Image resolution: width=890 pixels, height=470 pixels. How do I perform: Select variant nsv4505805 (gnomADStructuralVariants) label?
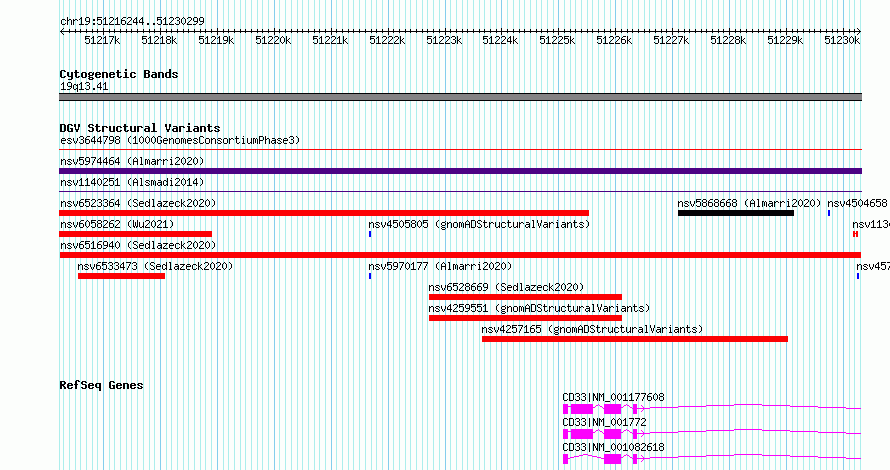tap(479, 224)
